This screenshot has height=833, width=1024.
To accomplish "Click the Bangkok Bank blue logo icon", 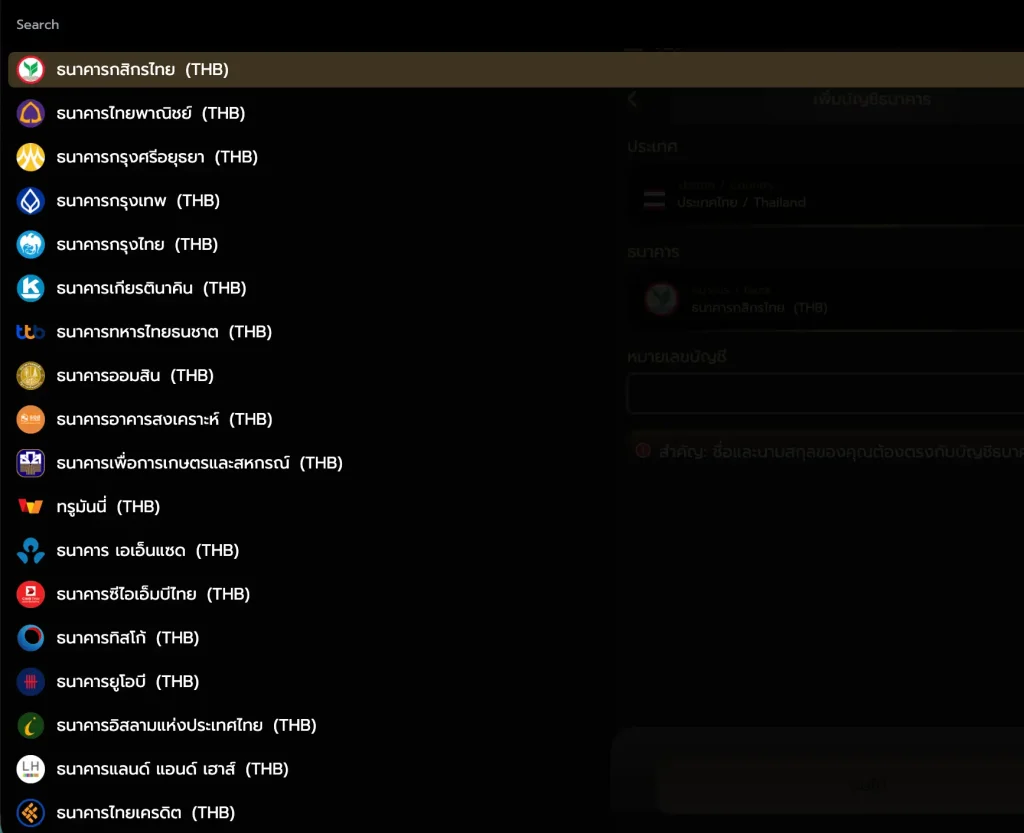I will tap(31, 201).
